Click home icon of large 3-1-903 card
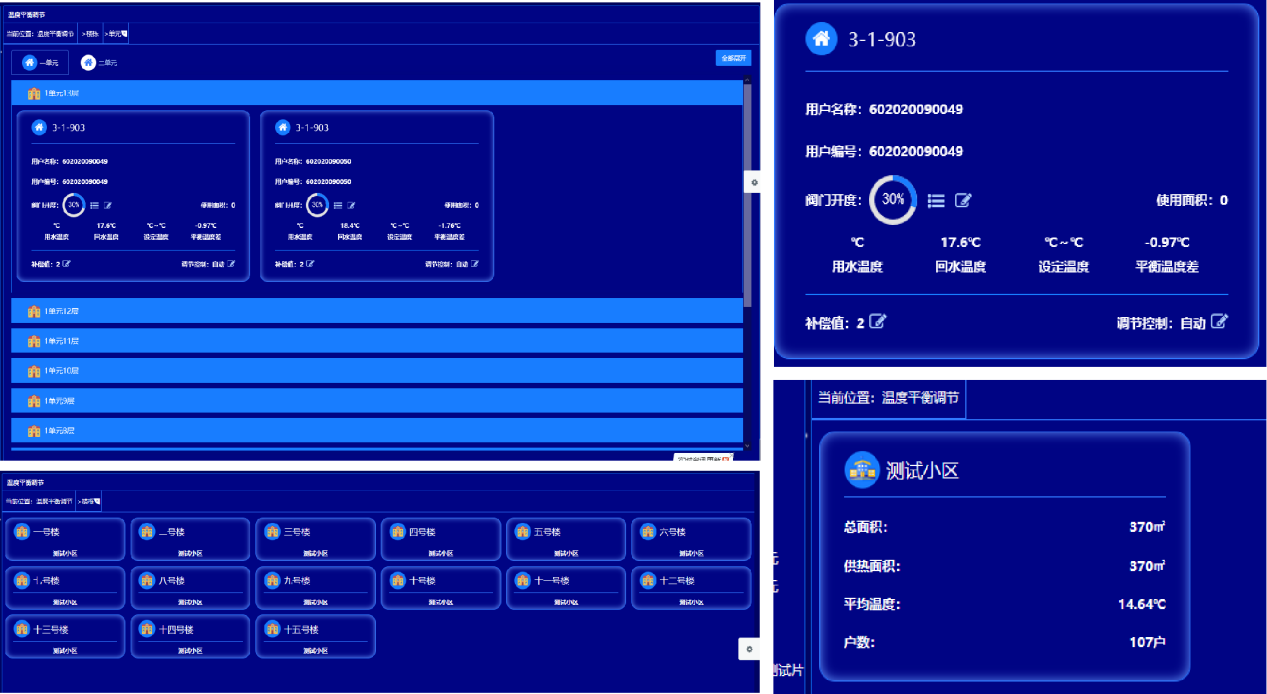 coord(821,39)
